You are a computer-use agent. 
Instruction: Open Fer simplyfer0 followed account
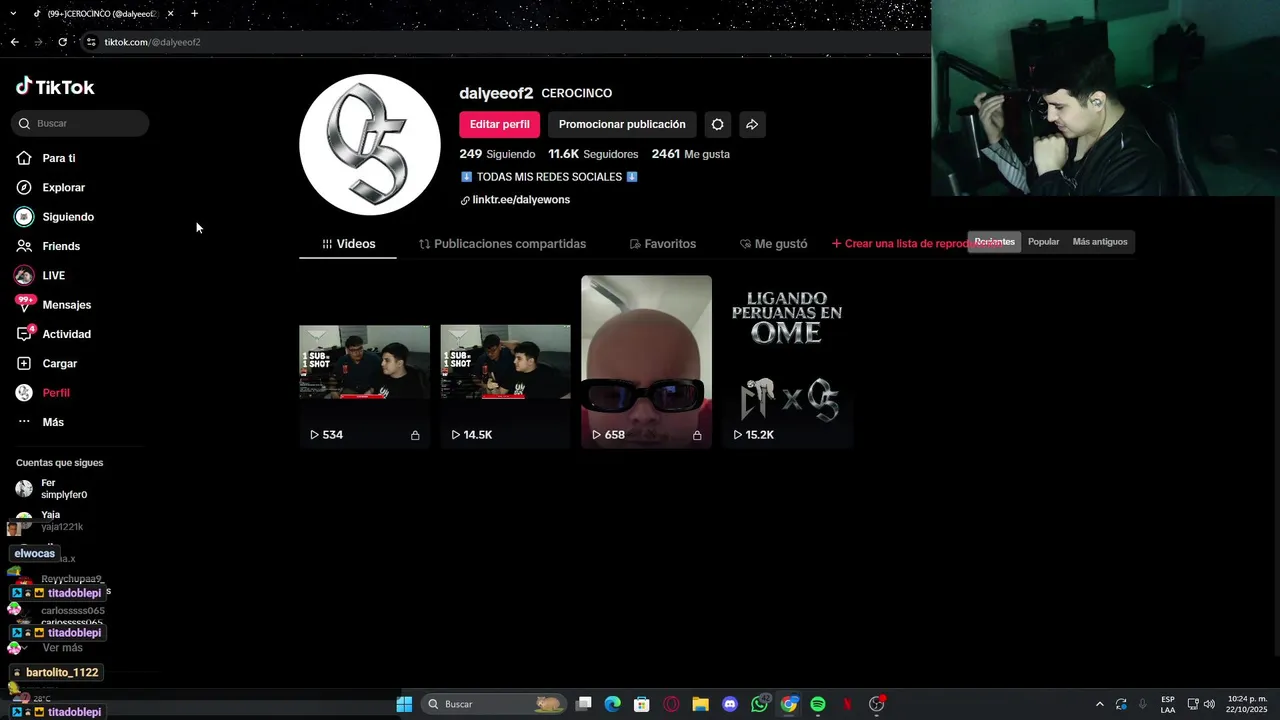(62, 489)
